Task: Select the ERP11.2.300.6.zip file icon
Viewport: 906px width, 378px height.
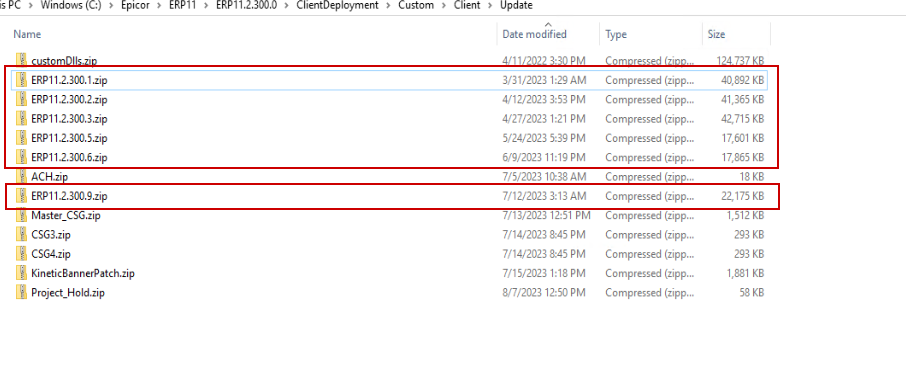Action: tap(21, 157)
